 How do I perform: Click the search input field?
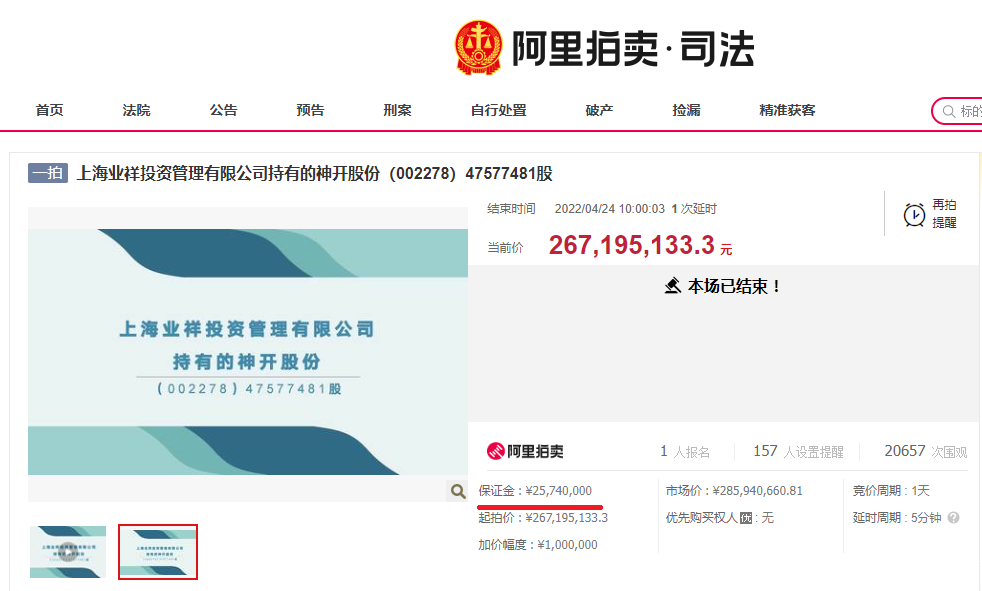pos(958,111)
